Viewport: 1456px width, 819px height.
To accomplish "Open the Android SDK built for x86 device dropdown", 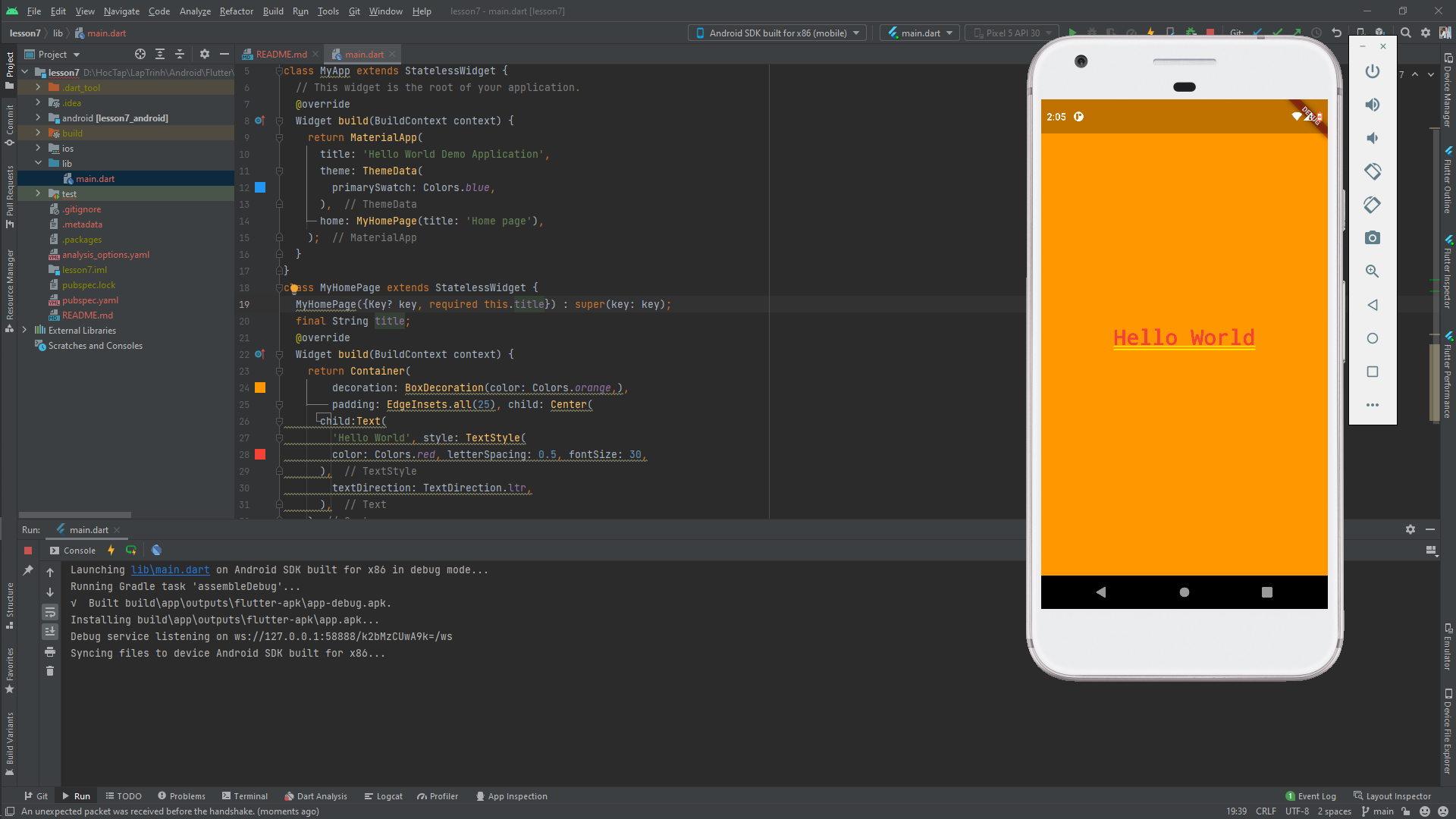I will coord(855,33).
